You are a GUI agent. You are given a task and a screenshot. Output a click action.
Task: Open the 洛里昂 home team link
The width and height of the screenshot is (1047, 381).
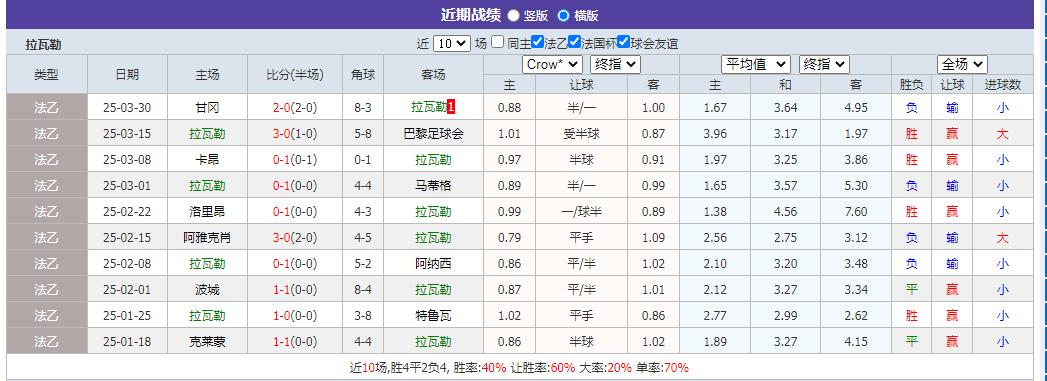pos(207,212)
